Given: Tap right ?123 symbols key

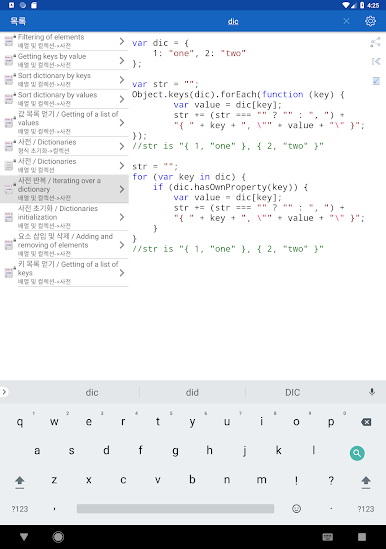Looking at the screenshot, I should [366, 509].
